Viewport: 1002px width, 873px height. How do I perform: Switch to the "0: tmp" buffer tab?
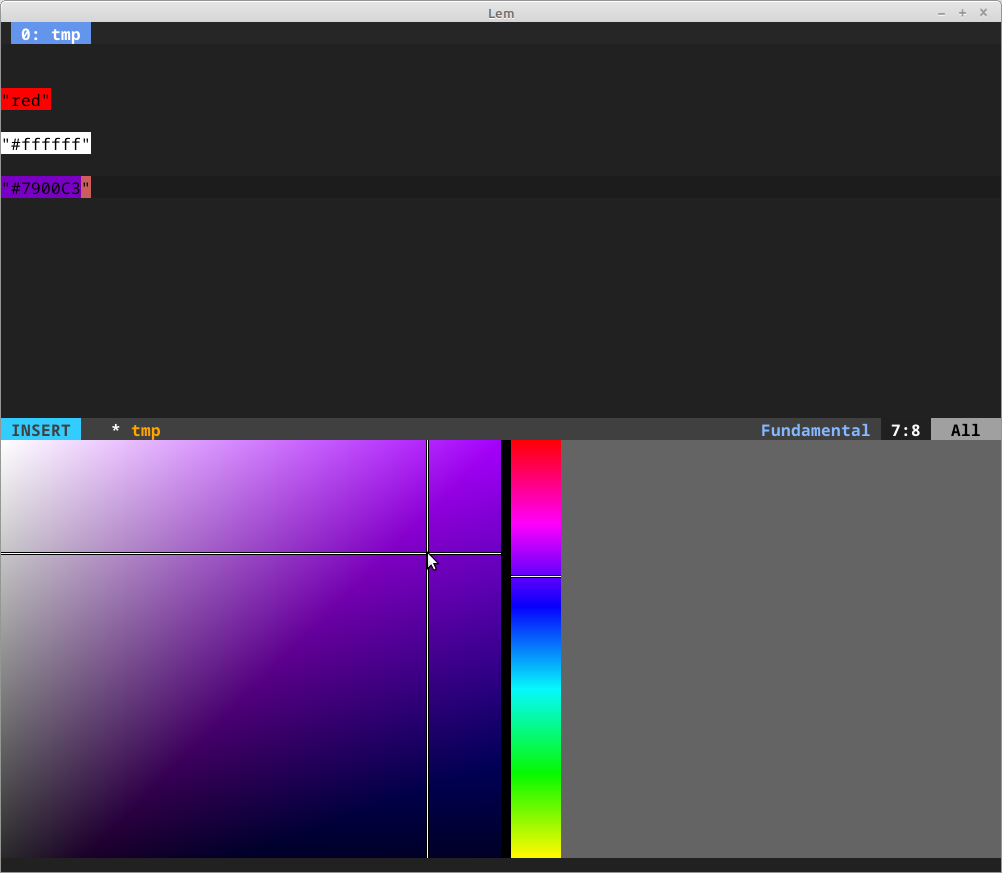(51, 34)
